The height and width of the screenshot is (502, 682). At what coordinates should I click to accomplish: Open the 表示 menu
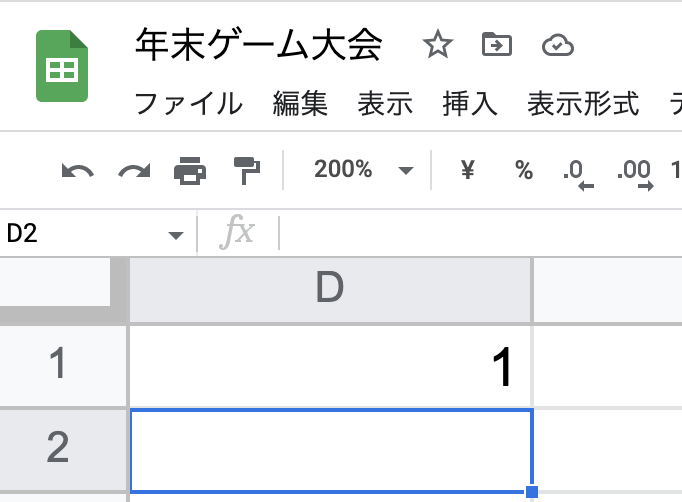click(x=385, y=104)
